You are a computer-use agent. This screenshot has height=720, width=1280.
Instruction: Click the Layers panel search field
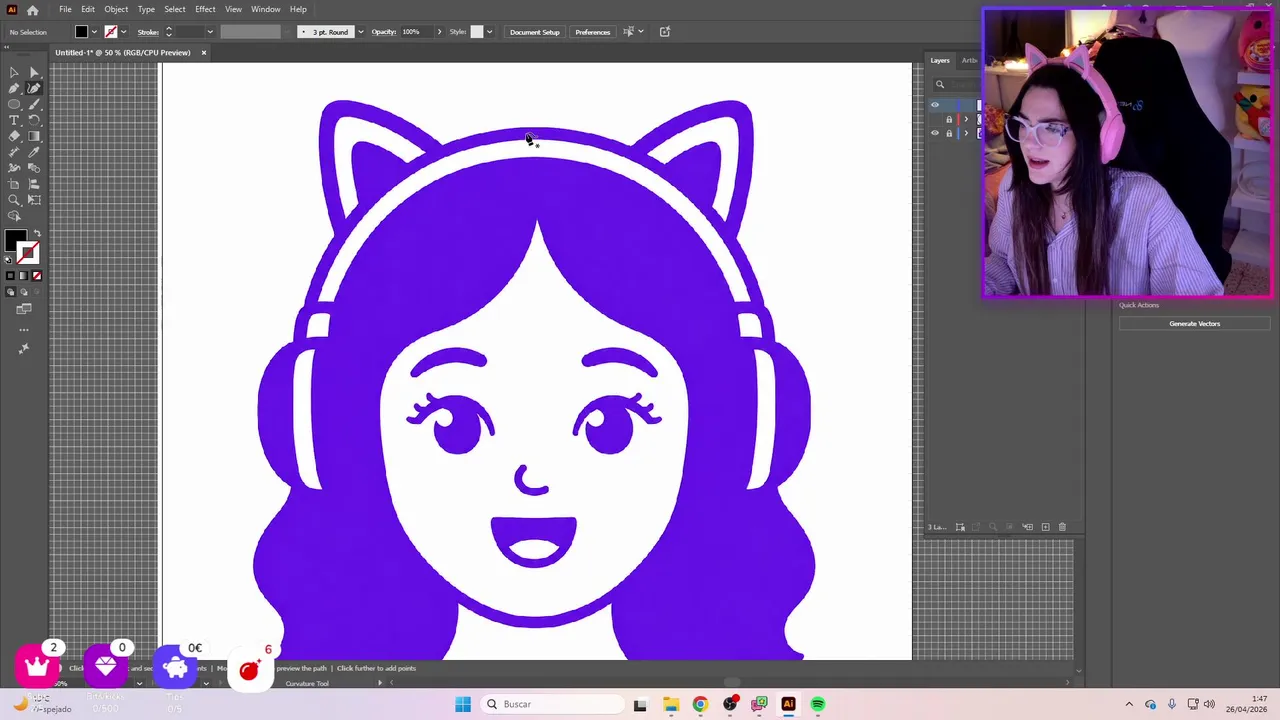pyautogui.click(x=958, y=84)
